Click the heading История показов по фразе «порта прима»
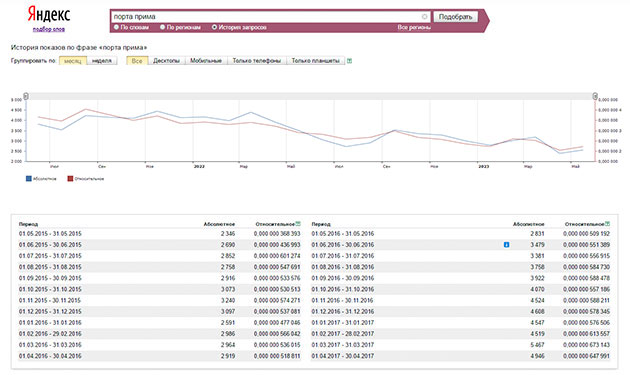 79,47
